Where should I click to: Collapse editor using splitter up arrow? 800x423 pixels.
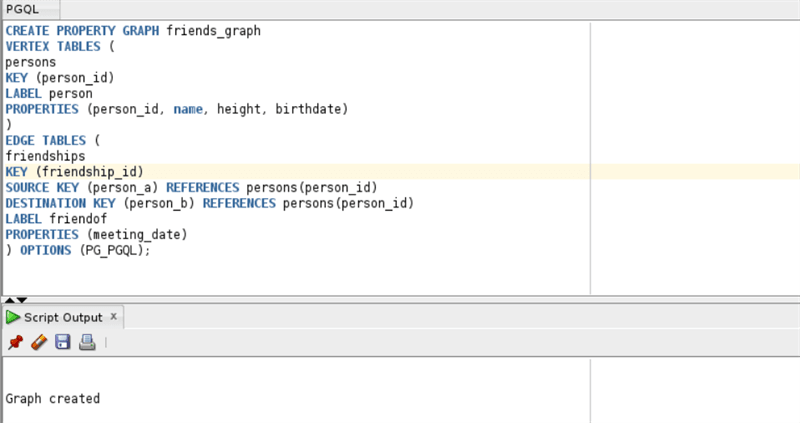pyautogui.click(x=9, y=300)
